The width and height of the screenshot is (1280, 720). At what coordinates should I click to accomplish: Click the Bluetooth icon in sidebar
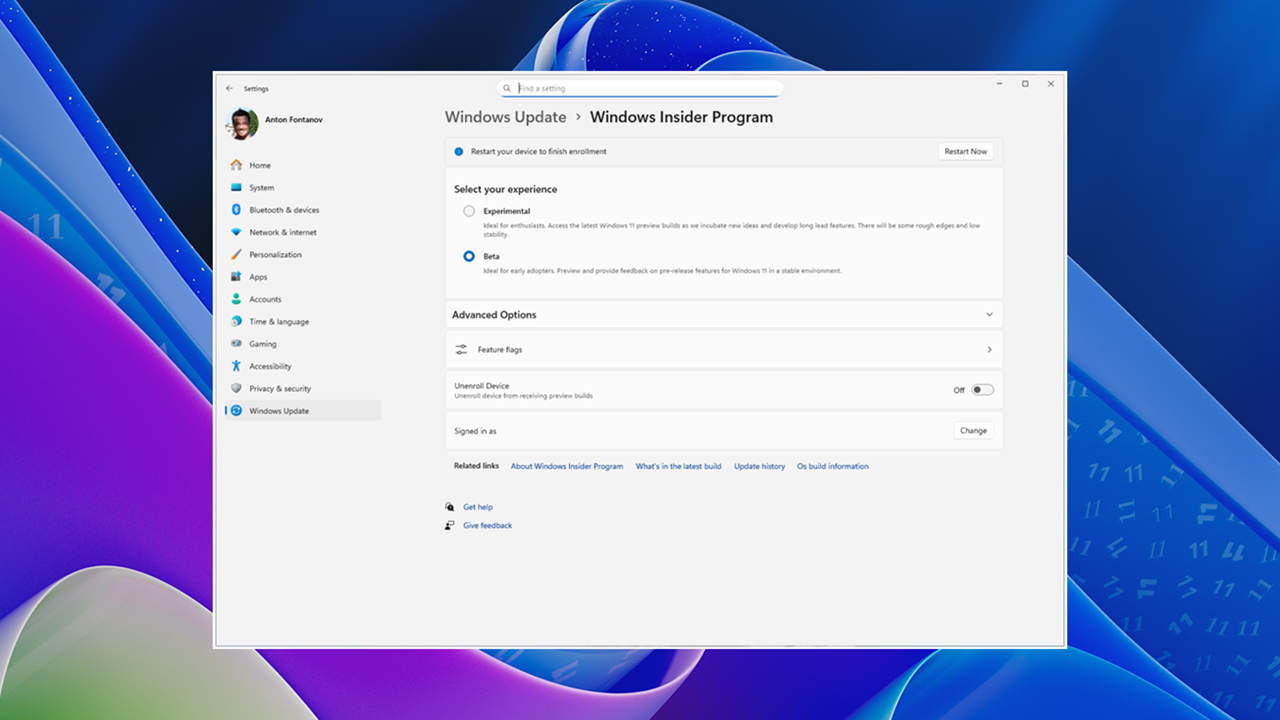point(236,210)
